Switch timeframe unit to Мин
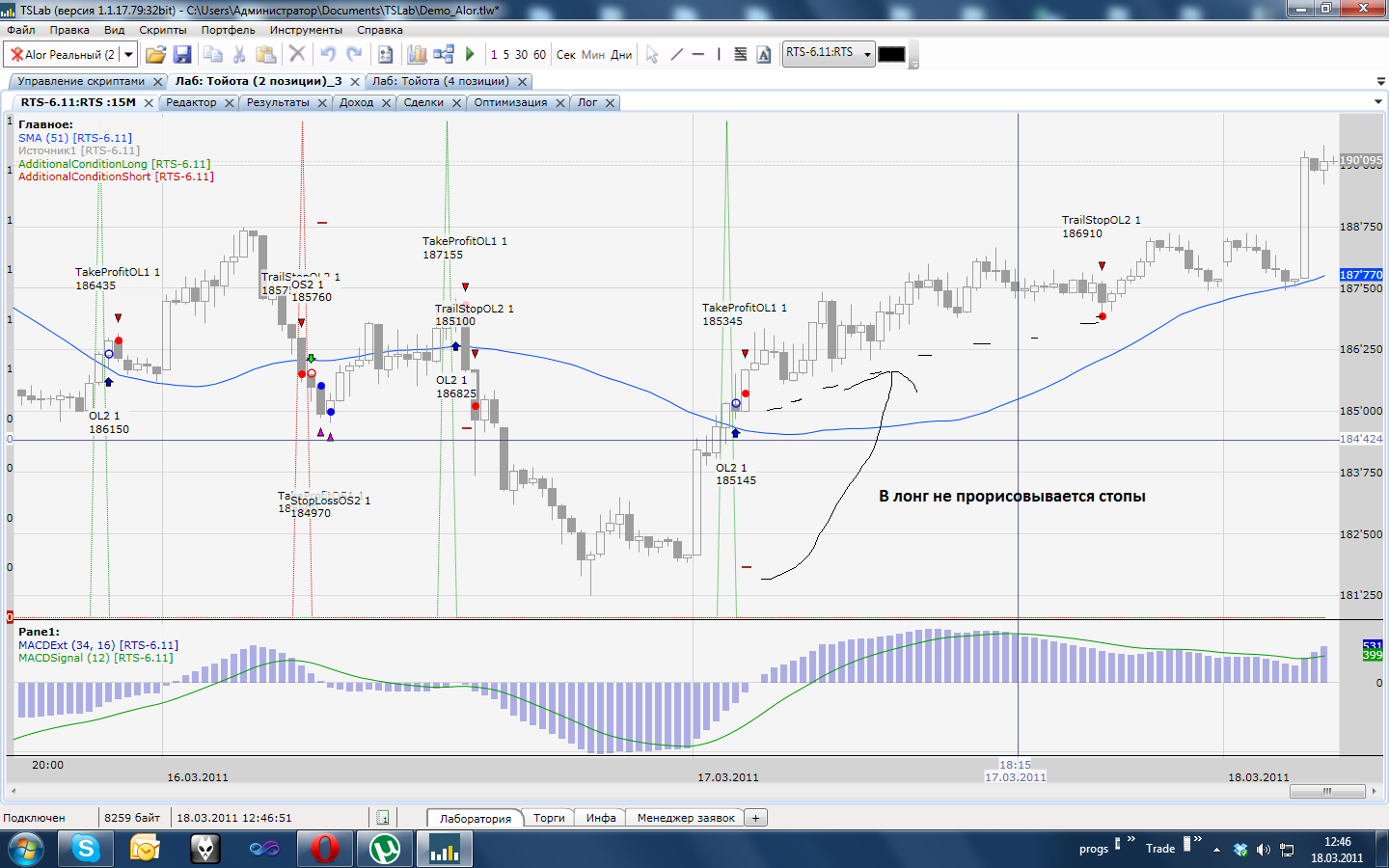Screen dimensions: 1389x868 [593, 55]
